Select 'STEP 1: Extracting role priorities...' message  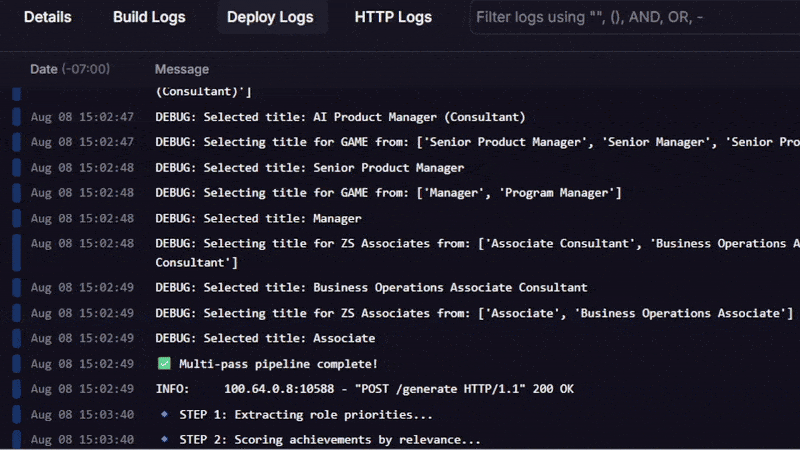pyautogui.click(x=306, y=414)
